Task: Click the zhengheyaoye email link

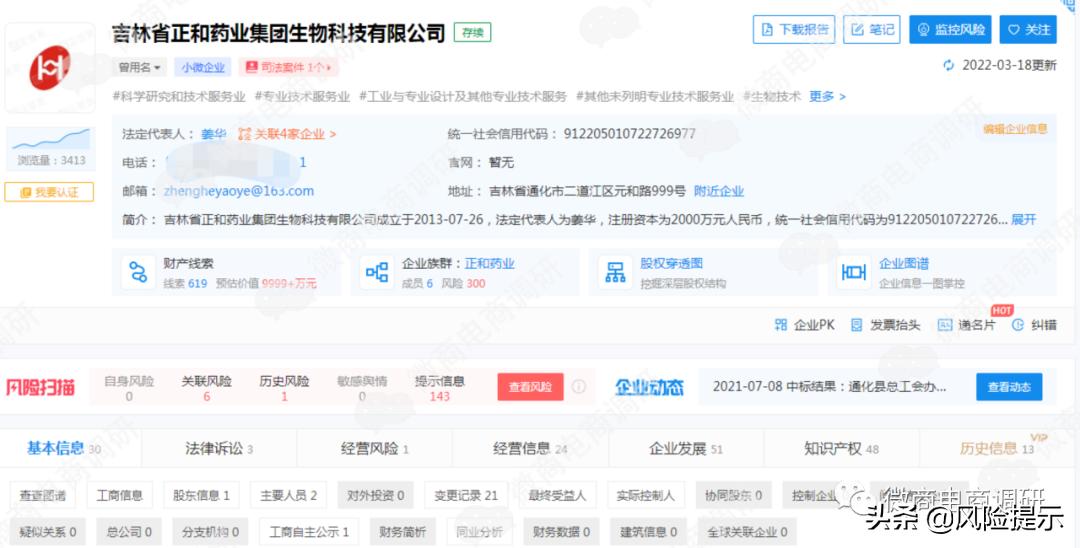Action: pos(238,191)
